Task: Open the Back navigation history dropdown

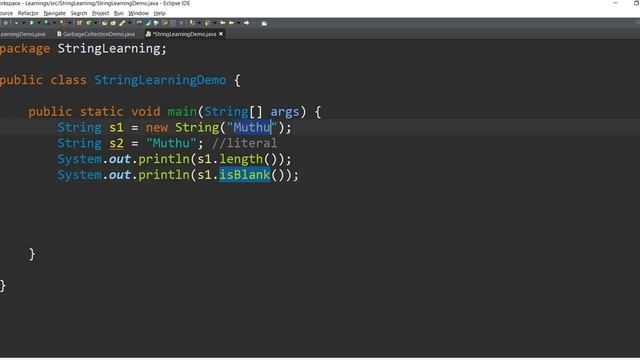Action: pyautogui.click(x=238, y=23)
